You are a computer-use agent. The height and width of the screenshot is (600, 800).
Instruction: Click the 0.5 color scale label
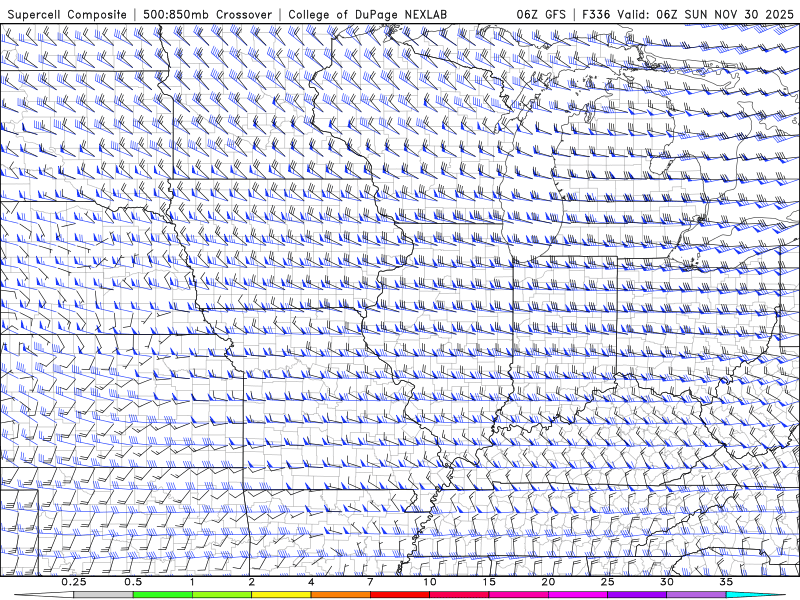133,582
